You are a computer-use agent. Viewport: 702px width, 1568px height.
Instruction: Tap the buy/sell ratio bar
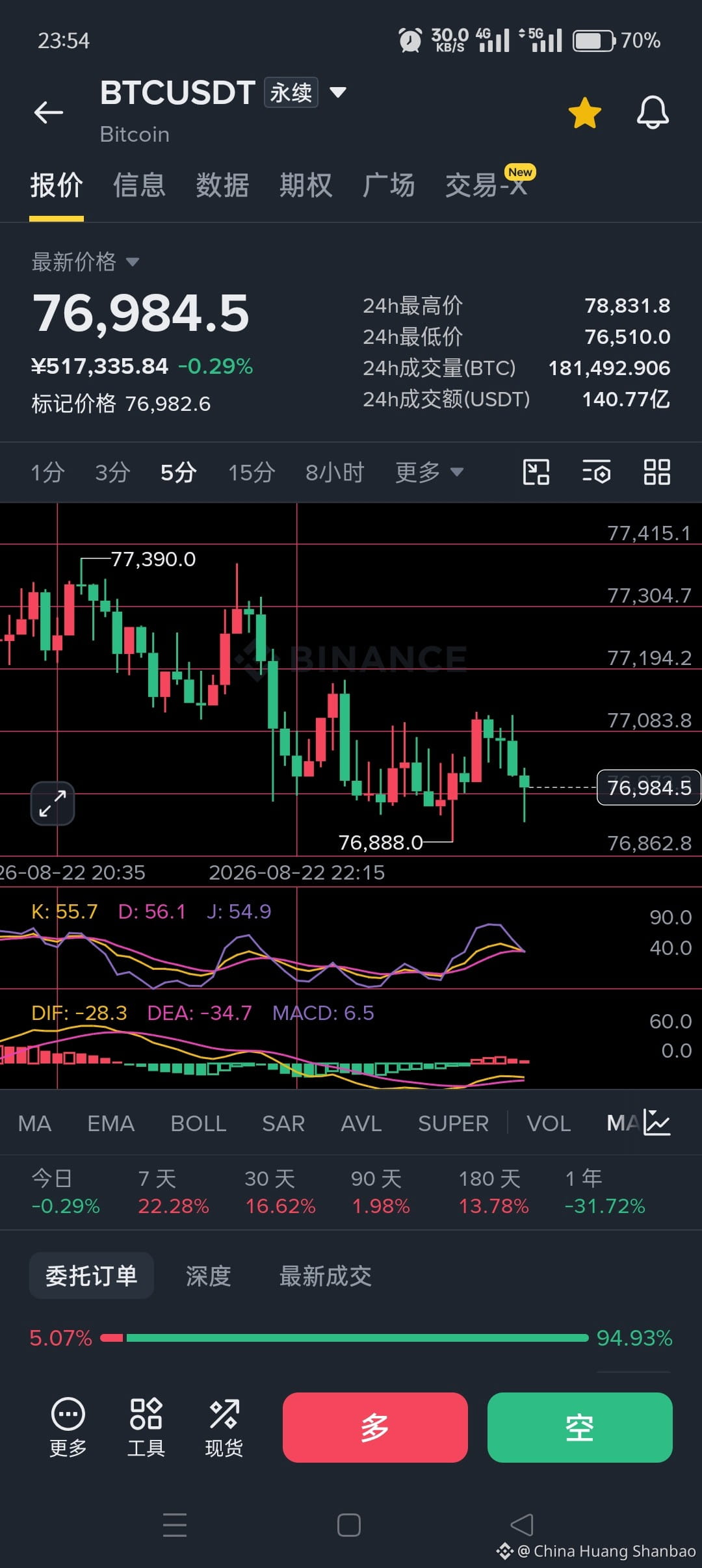[344, 1338]
